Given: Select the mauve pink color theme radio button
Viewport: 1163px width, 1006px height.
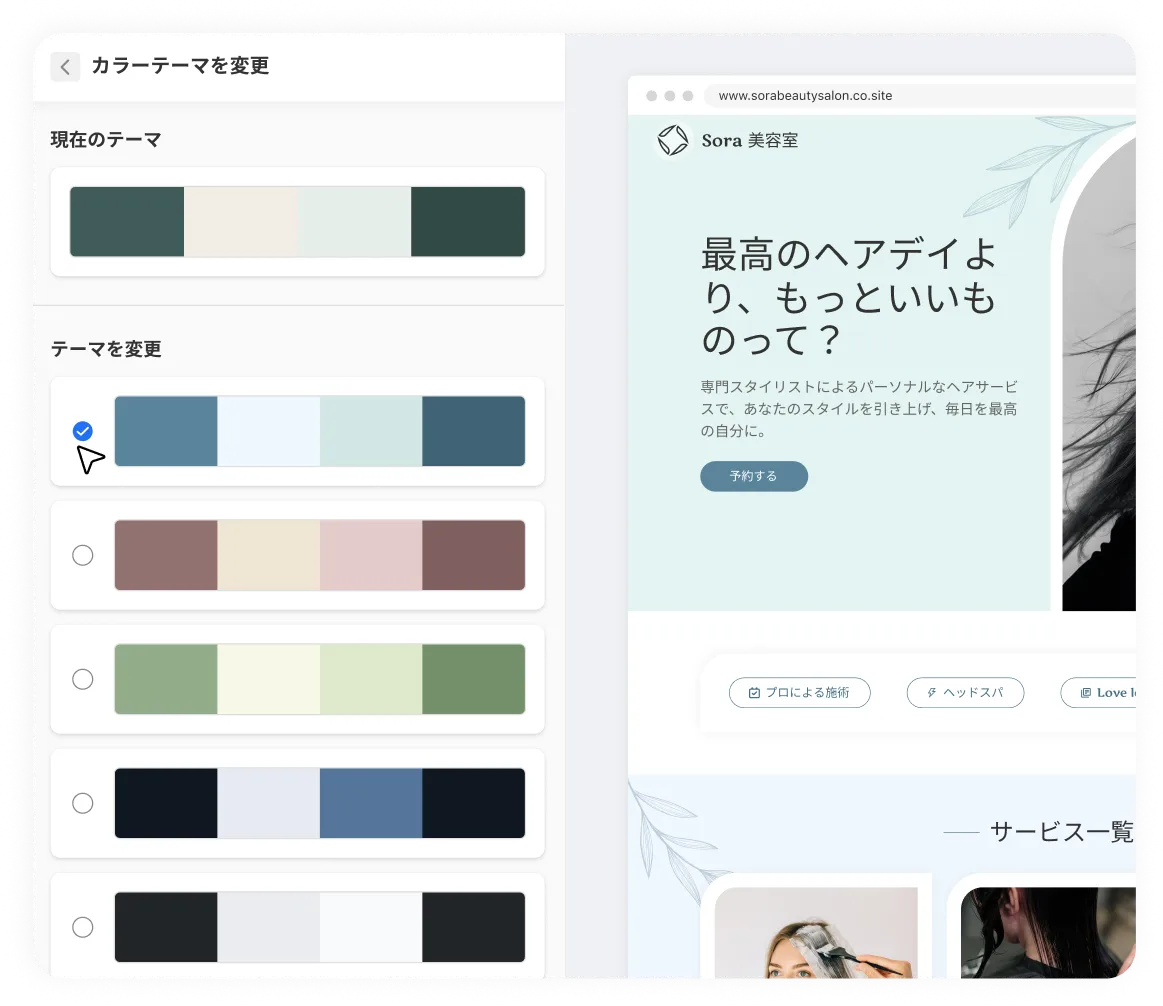Looking at the screenshot, I should [x=83, y=555].
